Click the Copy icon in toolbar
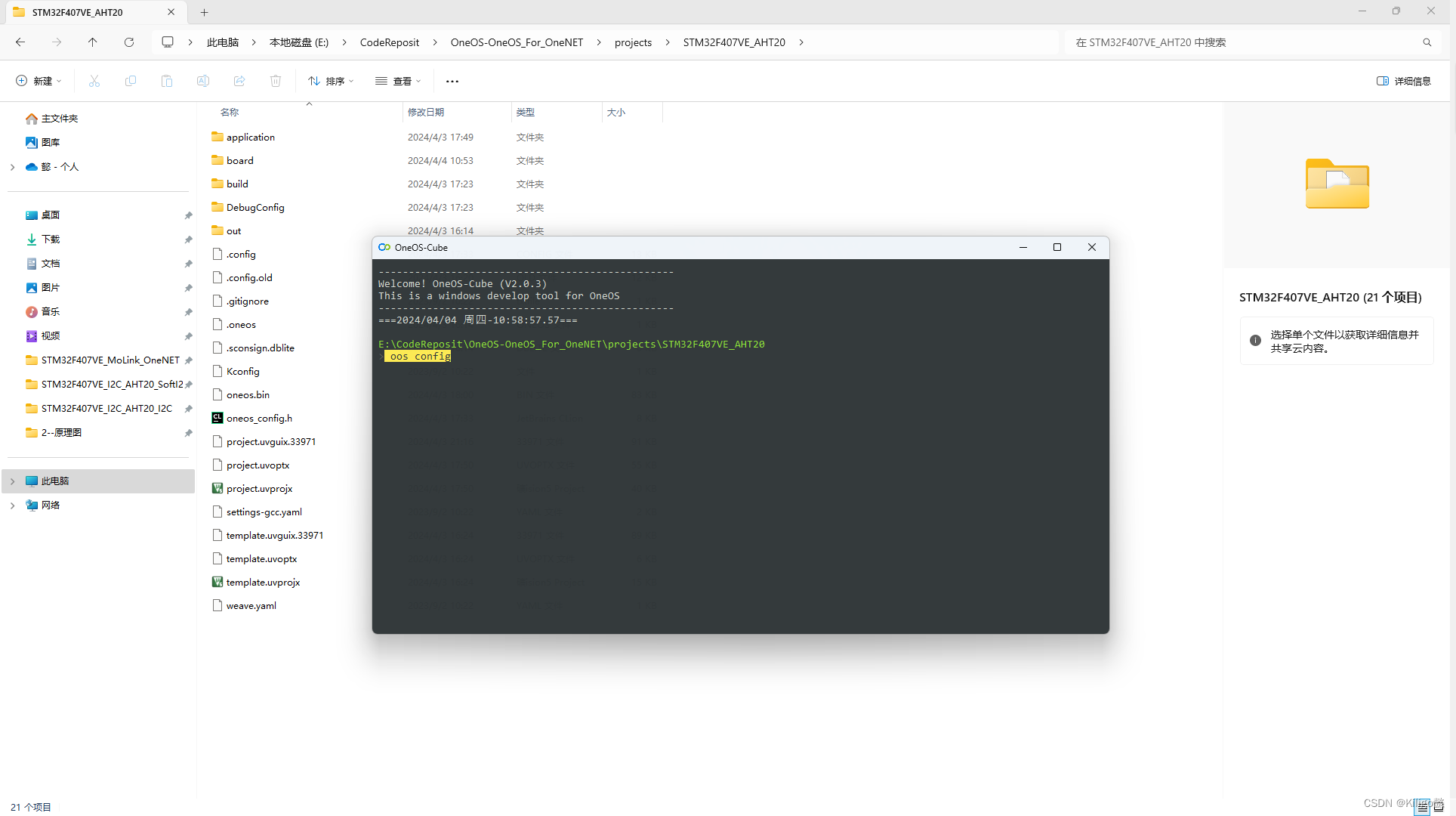Image resolution: width=1456 pixels, height=816 pixels. point(131,81)
